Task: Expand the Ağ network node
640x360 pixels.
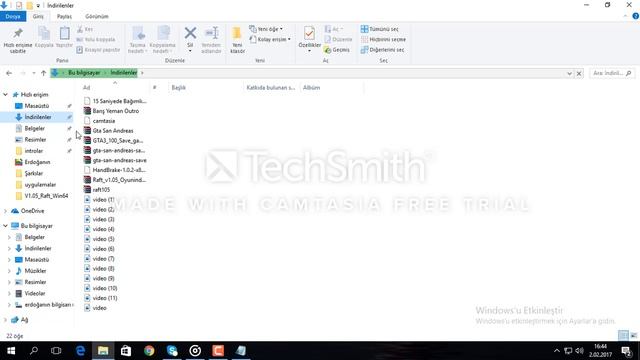Action: point(5,320)
